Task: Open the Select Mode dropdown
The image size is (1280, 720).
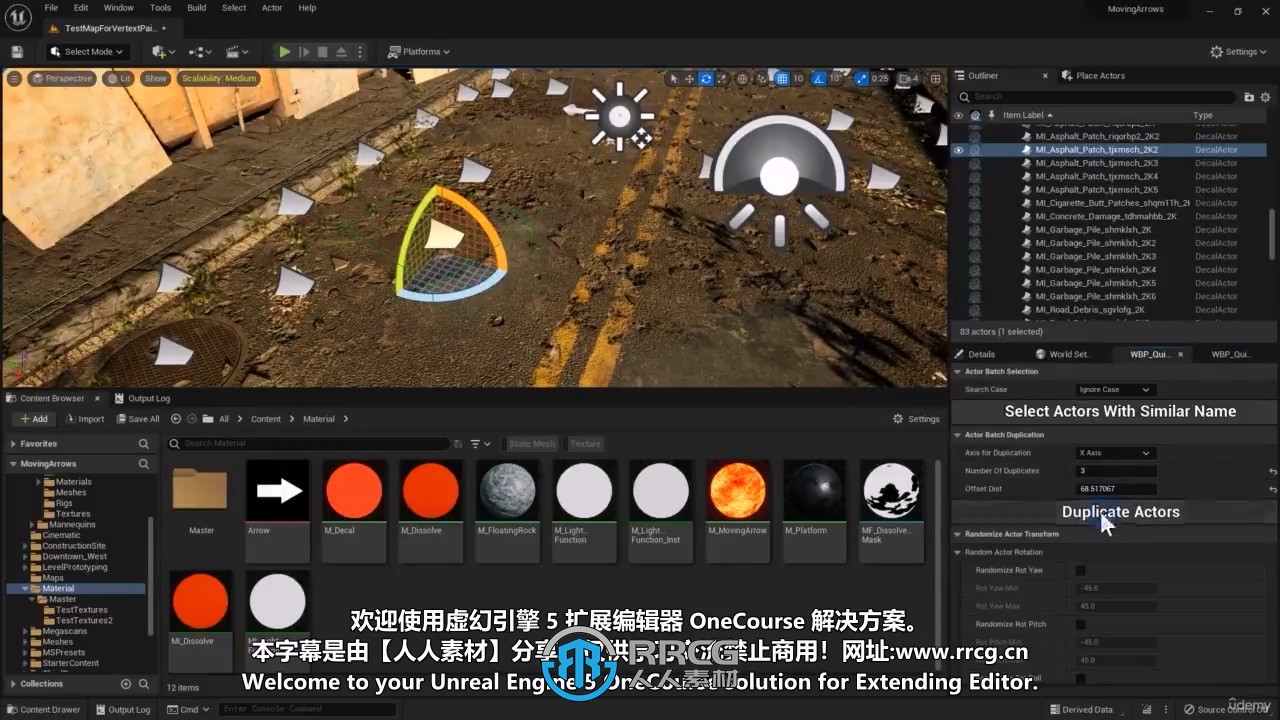Action: pos(86,52)
